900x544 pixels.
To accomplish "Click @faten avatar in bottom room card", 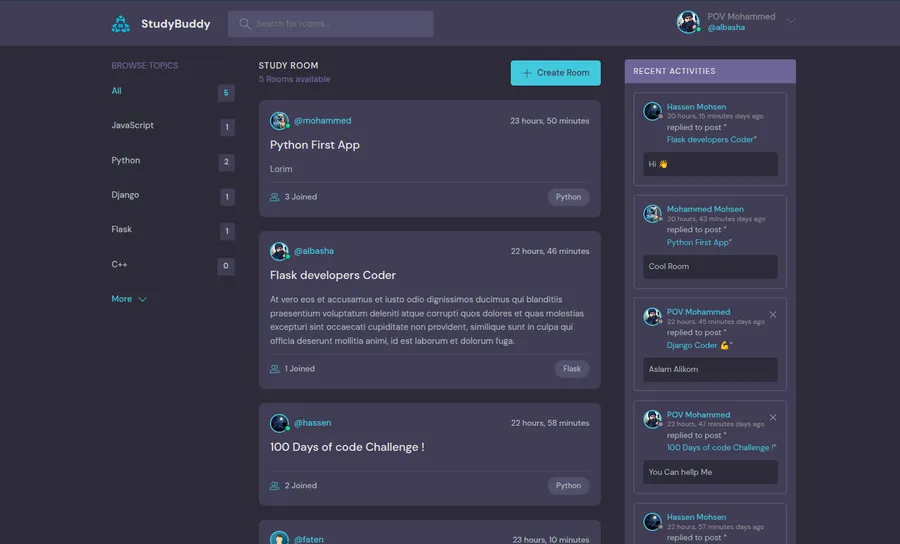I will coord(280,538).
